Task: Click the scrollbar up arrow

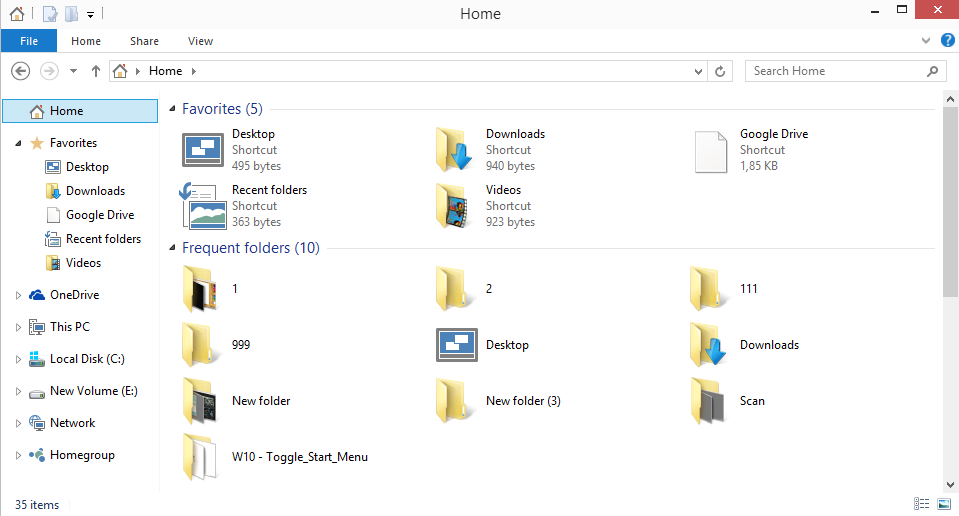Action: pos(950,98)
